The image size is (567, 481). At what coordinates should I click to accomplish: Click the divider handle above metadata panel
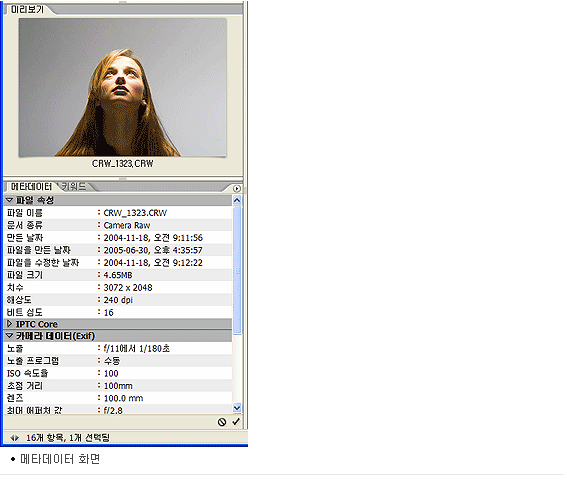[x=123, y=179]
